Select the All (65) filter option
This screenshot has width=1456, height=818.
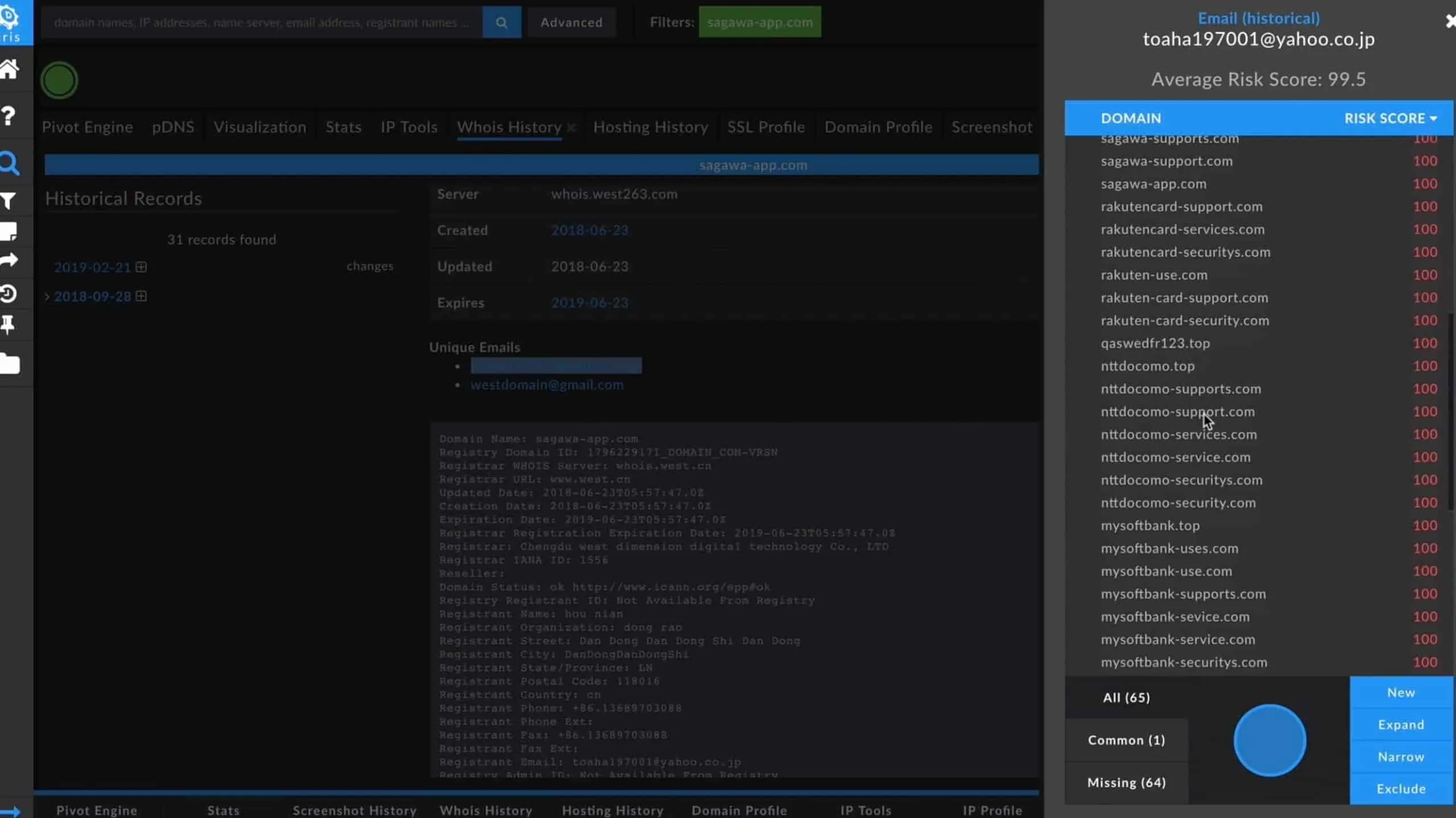click(1126, 697)
